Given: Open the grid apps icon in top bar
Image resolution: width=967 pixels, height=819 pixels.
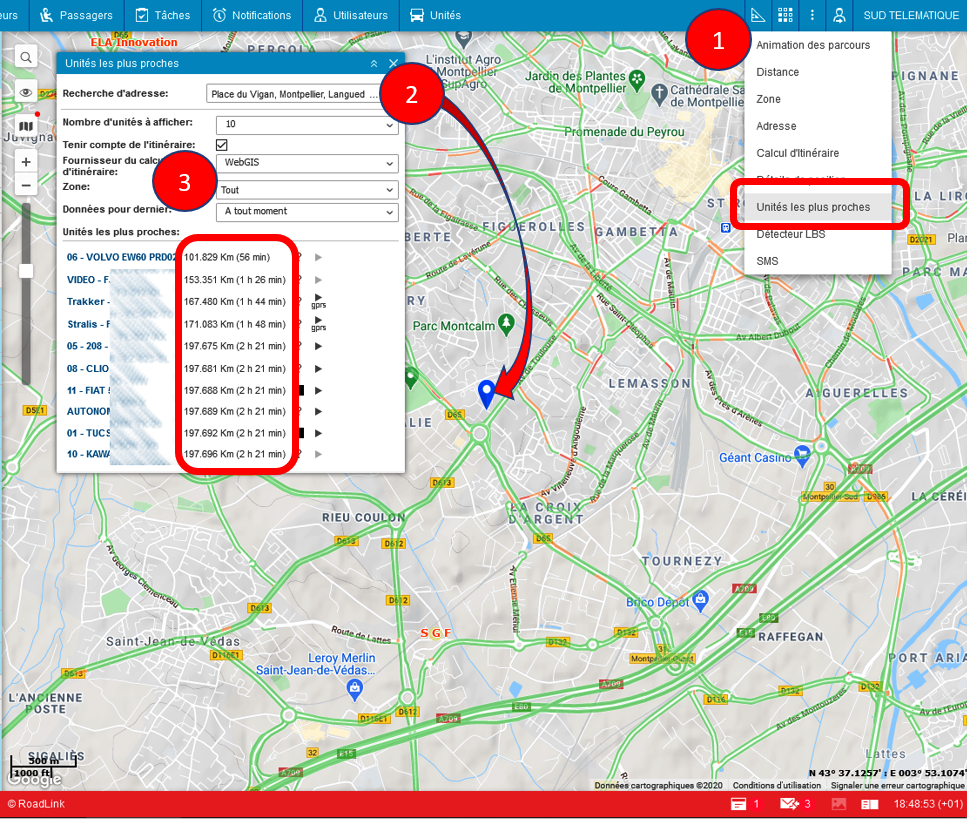Looking at the screenshot, I should click(785, 15).
